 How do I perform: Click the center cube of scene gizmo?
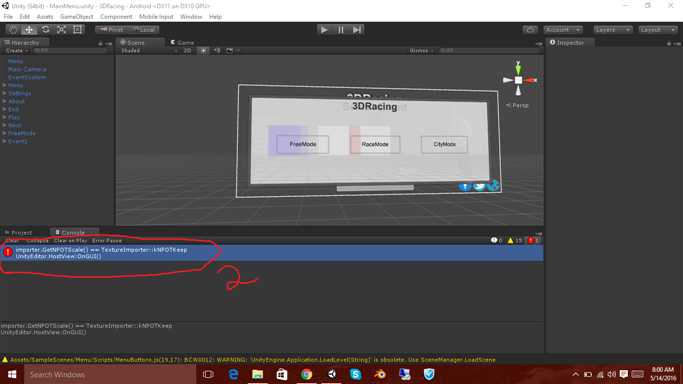518,80
